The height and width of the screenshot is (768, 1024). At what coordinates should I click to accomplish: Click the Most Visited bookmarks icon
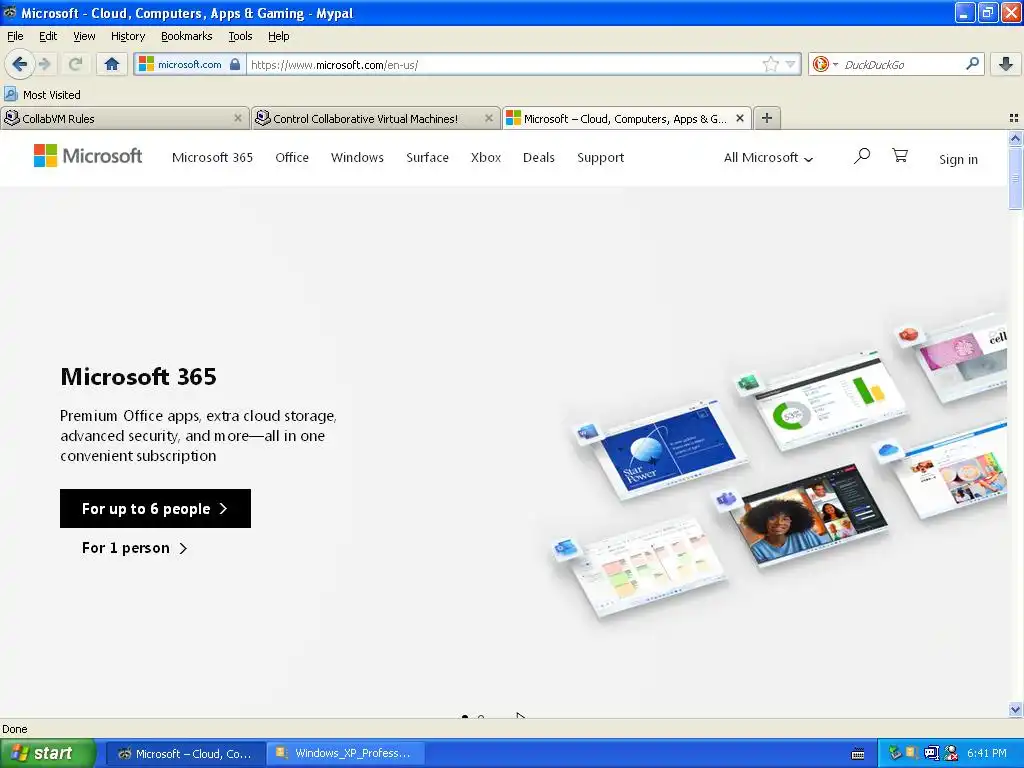11,94
